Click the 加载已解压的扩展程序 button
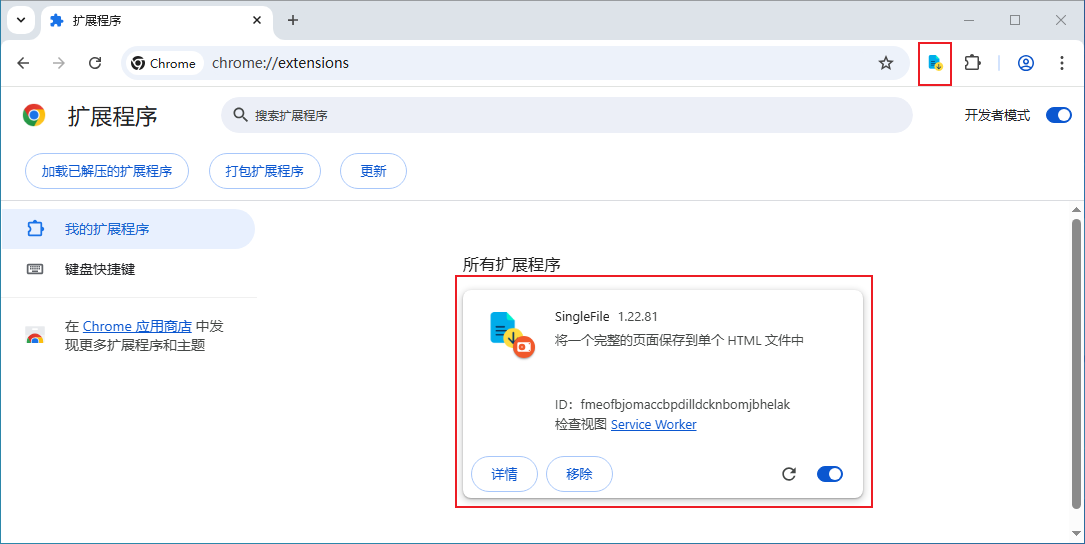Viewport: 1085px width, 544px height. coord(107,171)
